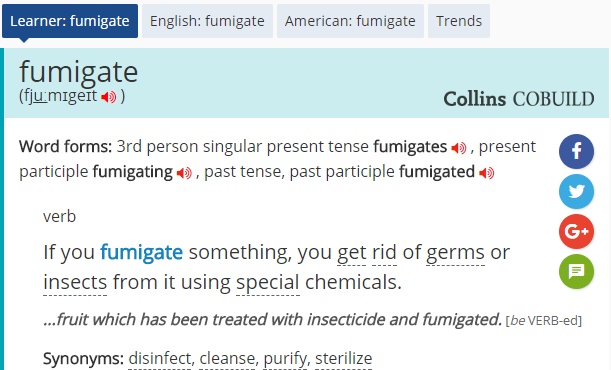Play audio for word form fumigated

(x=486, y=173)
